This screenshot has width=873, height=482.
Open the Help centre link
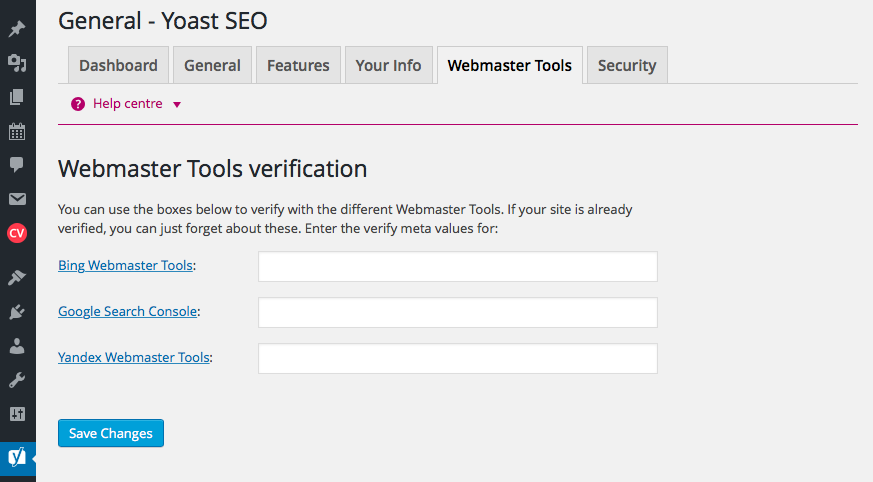[x=127, y=104]
